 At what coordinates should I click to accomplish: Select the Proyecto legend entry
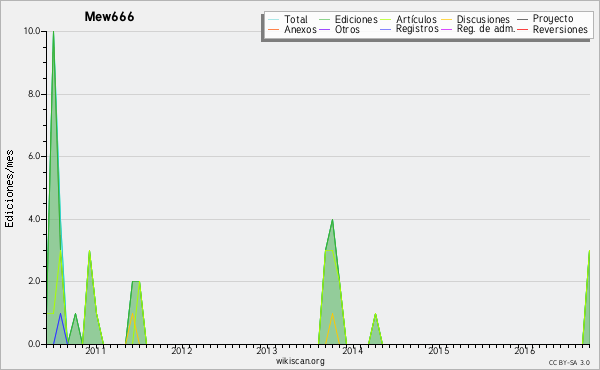coord(545,18)
